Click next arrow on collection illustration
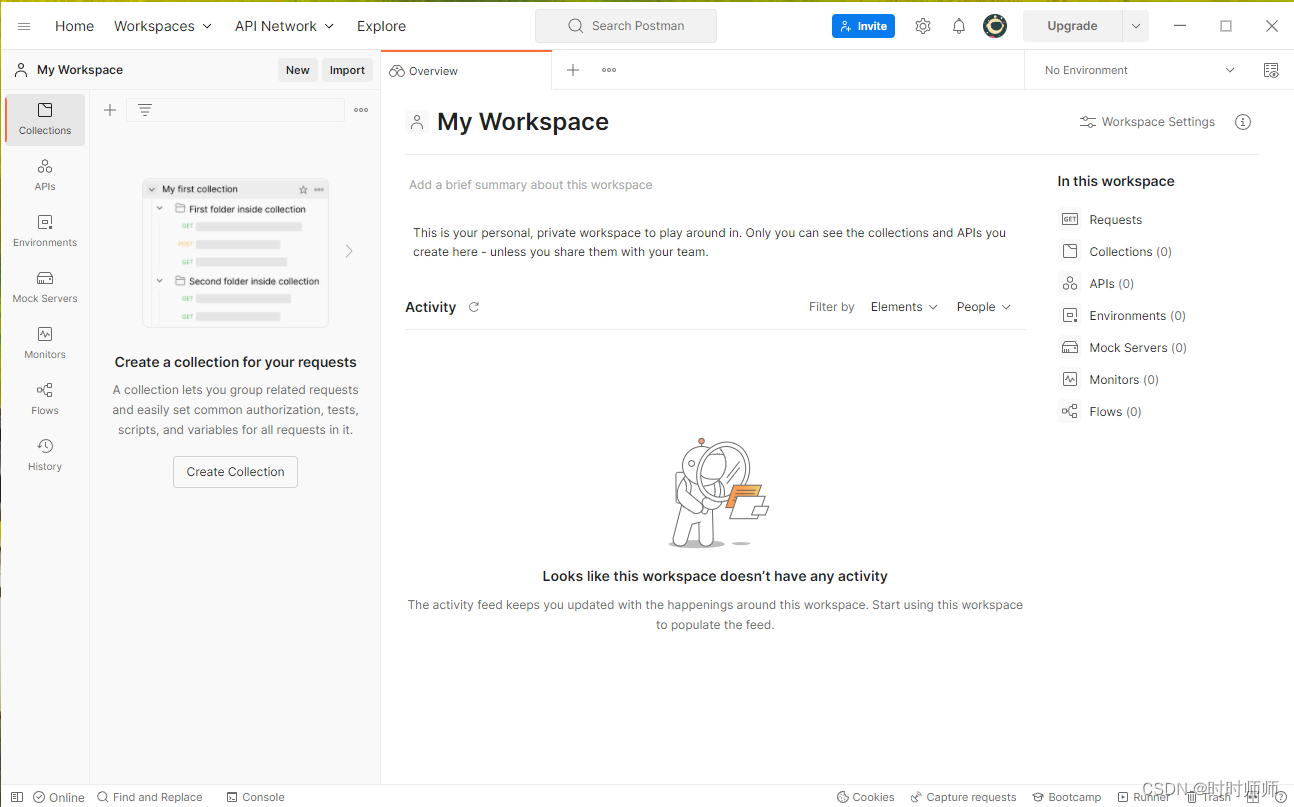 [349, 251]
